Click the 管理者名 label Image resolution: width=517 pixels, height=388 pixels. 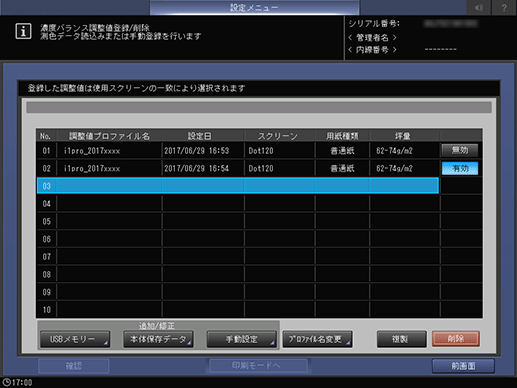click(372, 37)
